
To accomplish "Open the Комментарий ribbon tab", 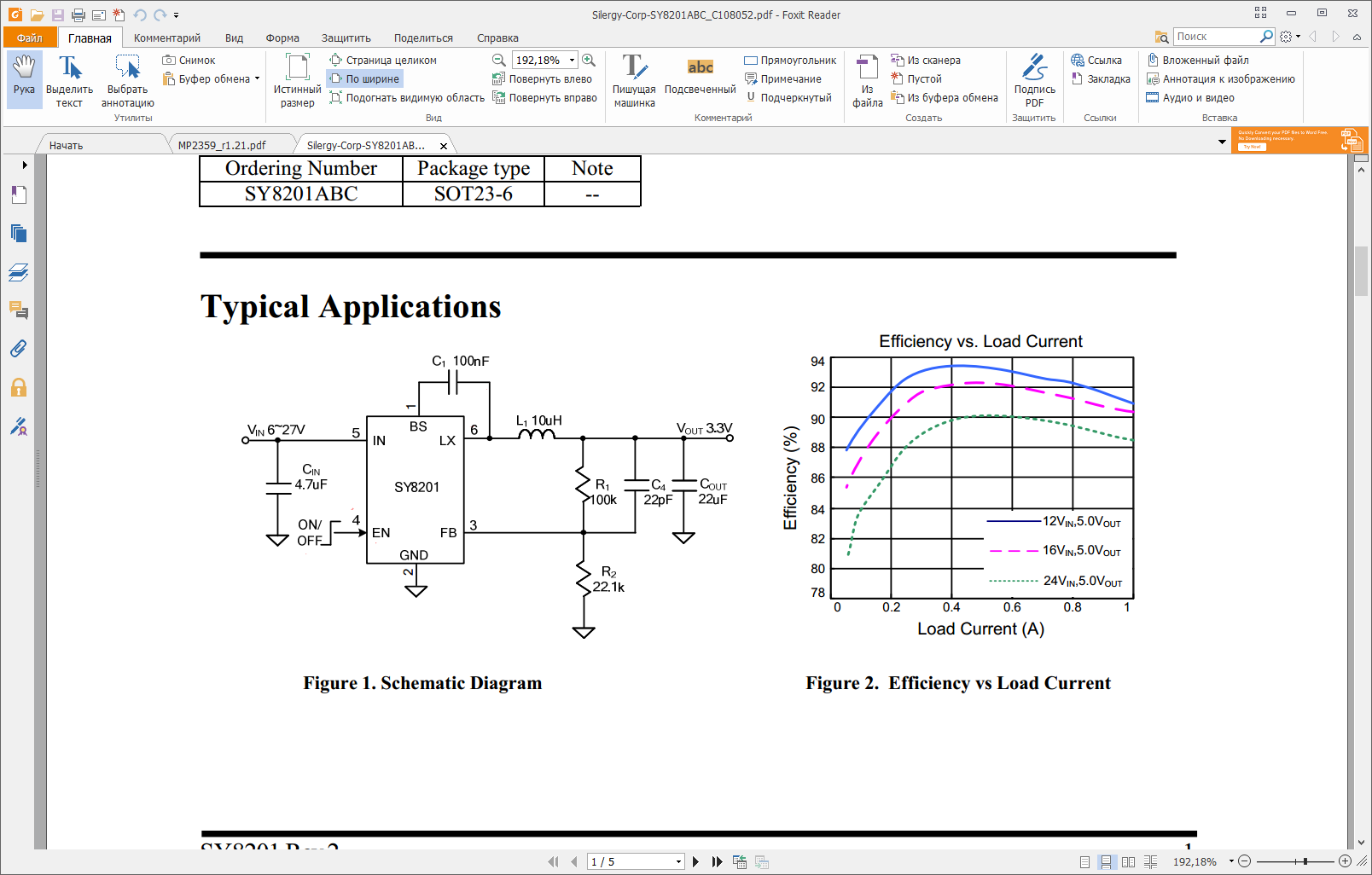I will (166, 38).
